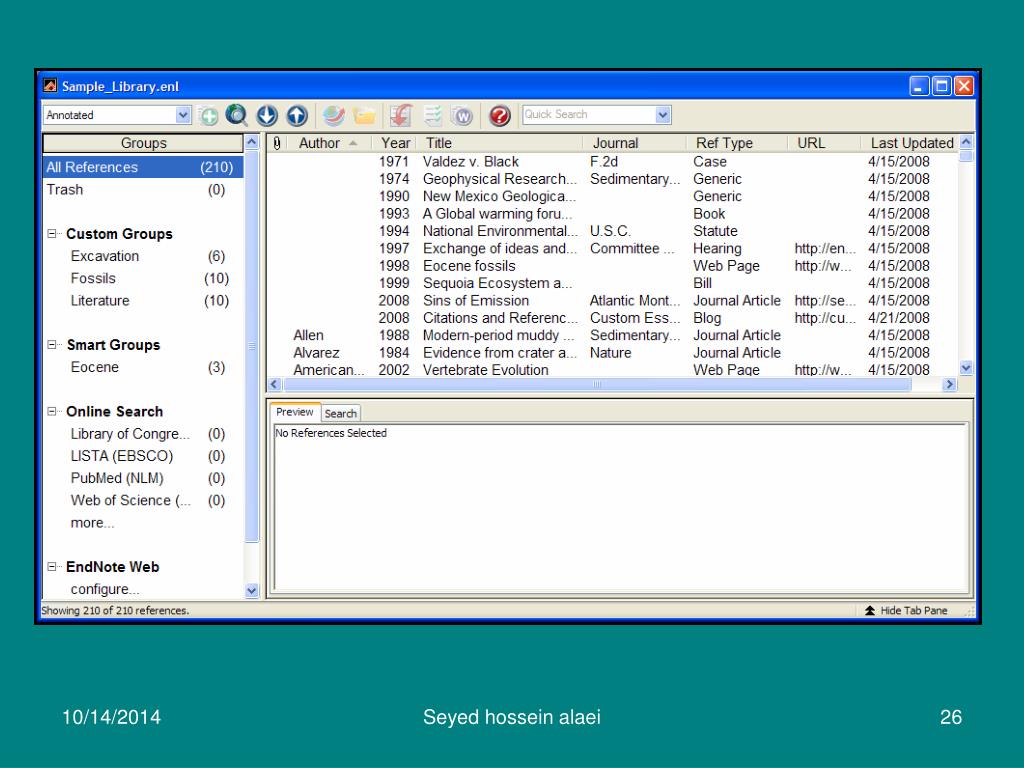Select the New Mexico Geologica... reference row
1024x768 pixels.
tap(611, 196)
